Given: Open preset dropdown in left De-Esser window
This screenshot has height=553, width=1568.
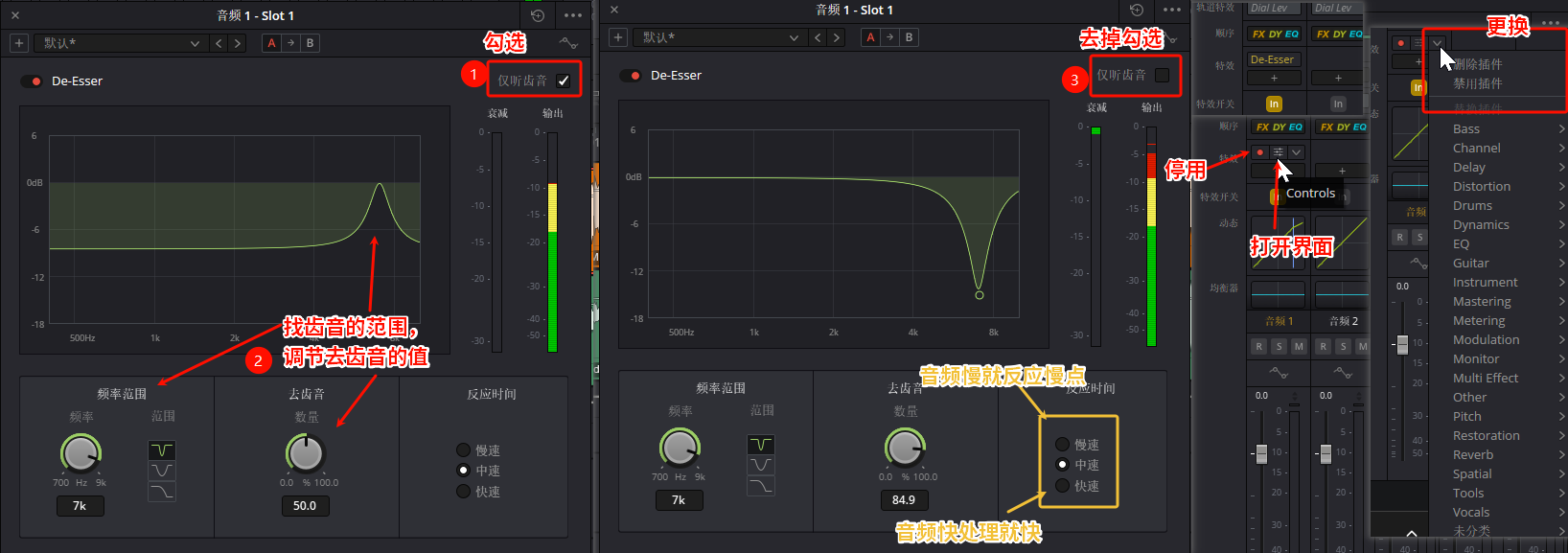Looking at the screenshot, I should [x=121, y=43].
